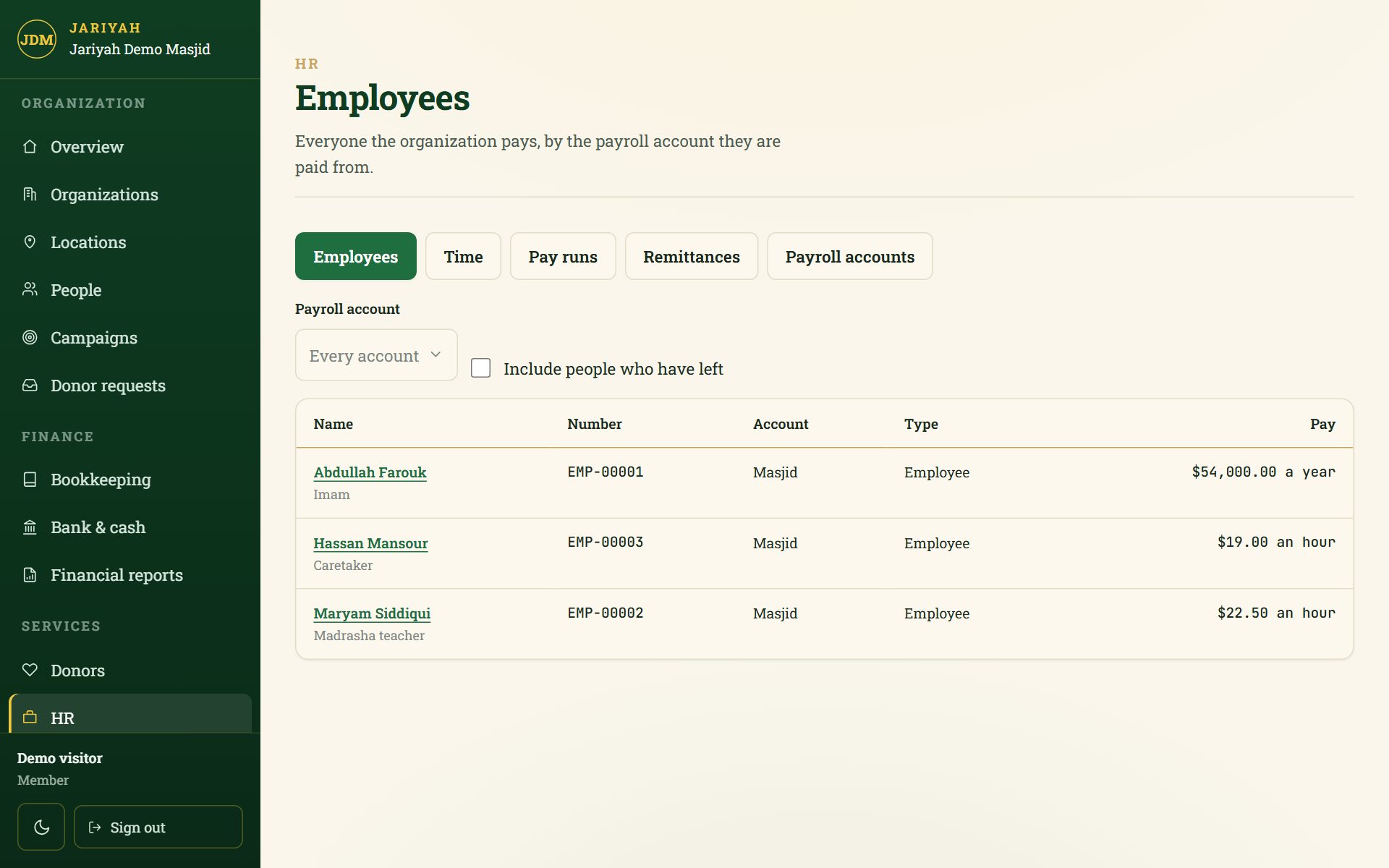Click the EMP-00001 employee number
The height and width of the screenshot is (868, 1389).
coord(606,472)
